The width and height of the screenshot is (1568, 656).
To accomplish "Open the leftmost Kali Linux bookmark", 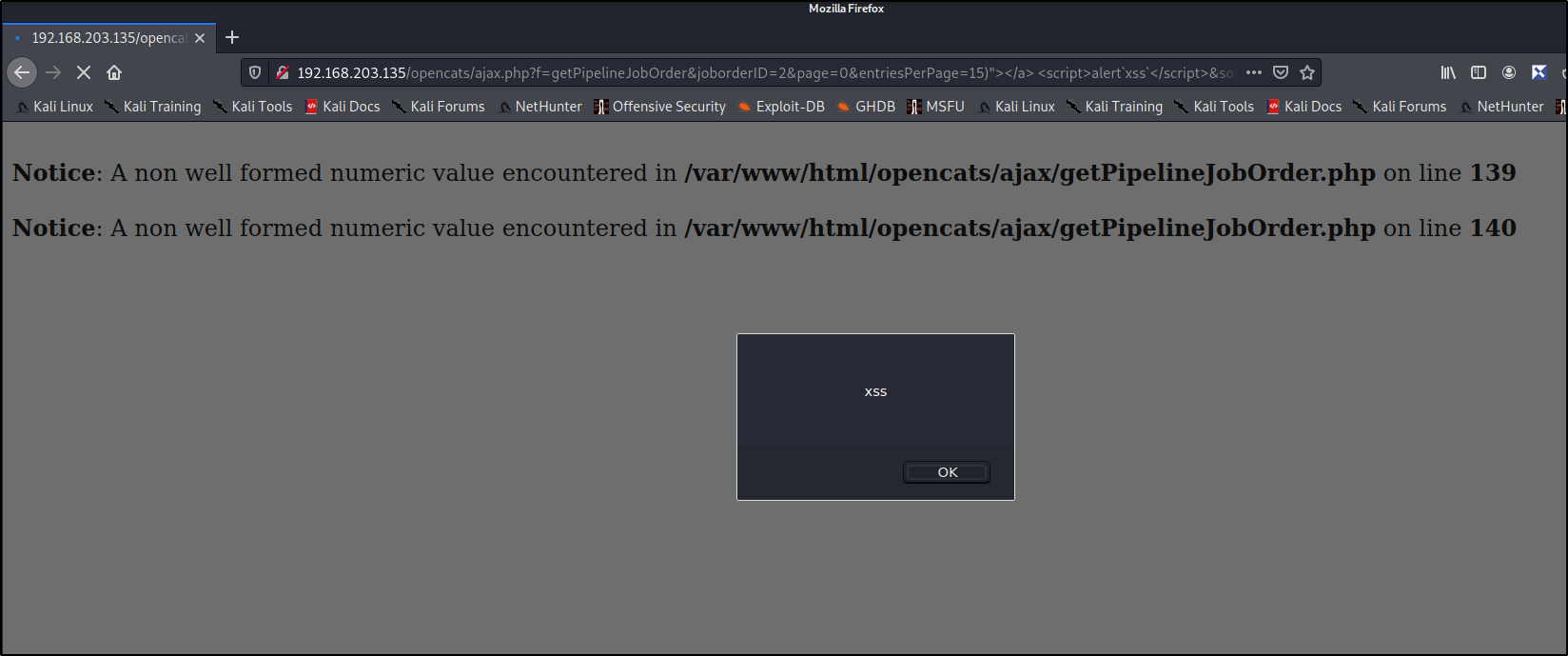I will coord(54,107).
